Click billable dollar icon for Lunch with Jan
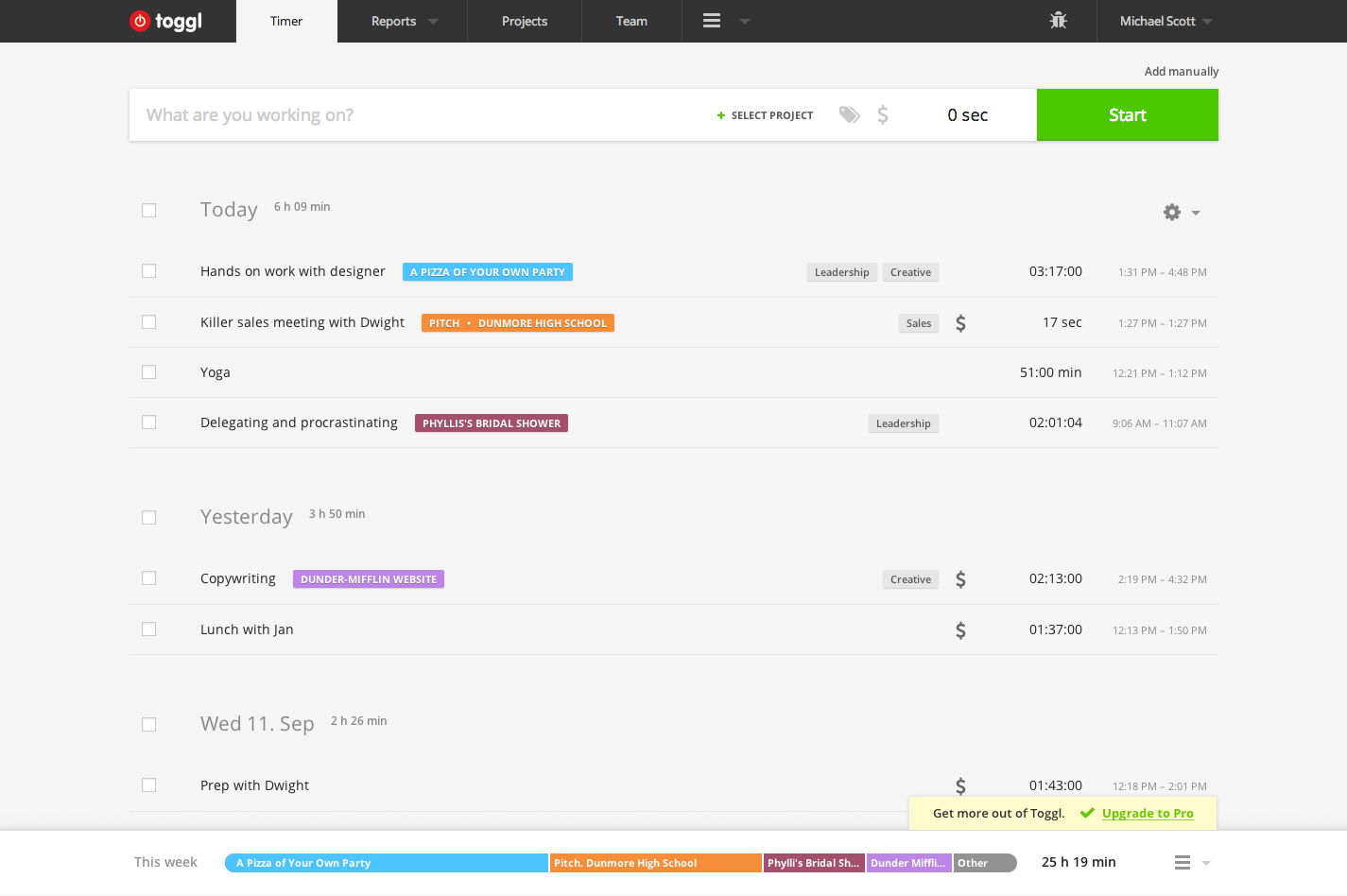The width and height of the screenshot is (1347, 896). (960, 630)
